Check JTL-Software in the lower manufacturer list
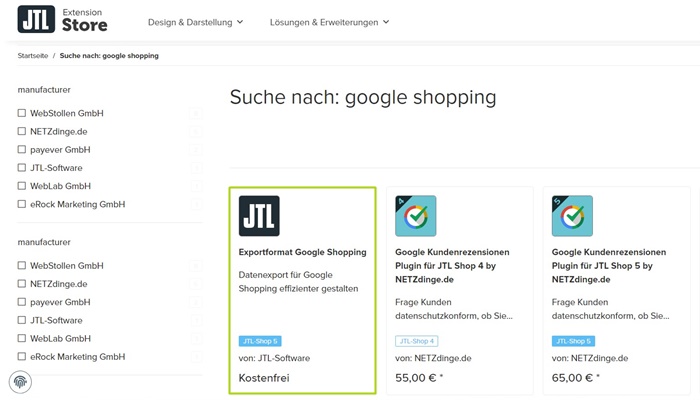700x400 pixels. (x=21, y=320)
